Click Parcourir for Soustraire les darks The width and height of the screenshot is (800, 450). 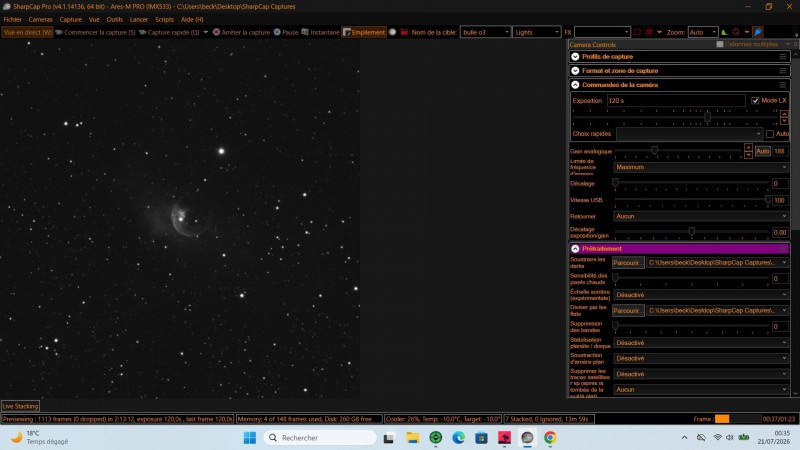628,263
